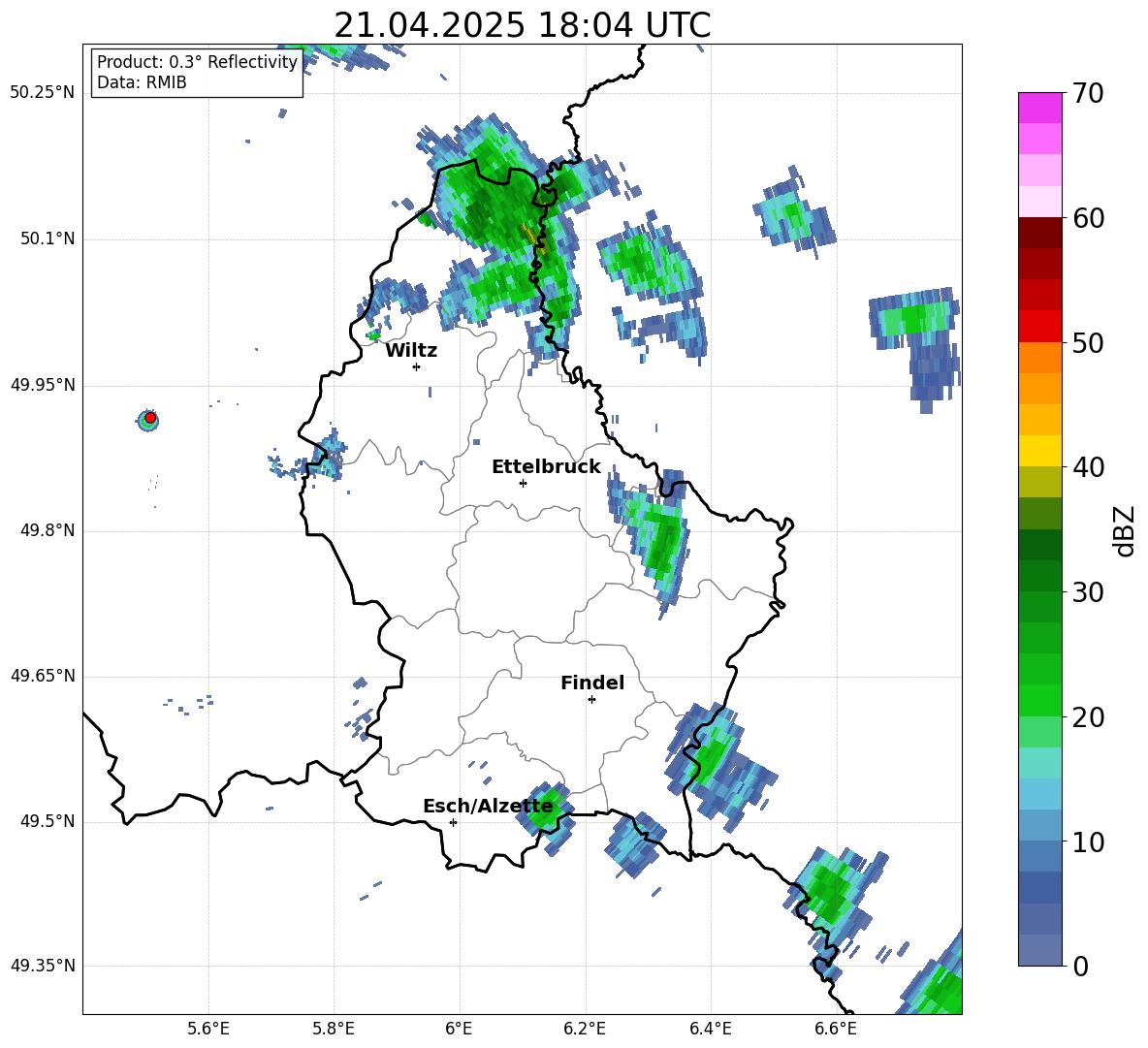The height and width of the screenshot is (1048, 1148).
Task: Click the 6.6°E longitude label
Action: (836, 1029)
